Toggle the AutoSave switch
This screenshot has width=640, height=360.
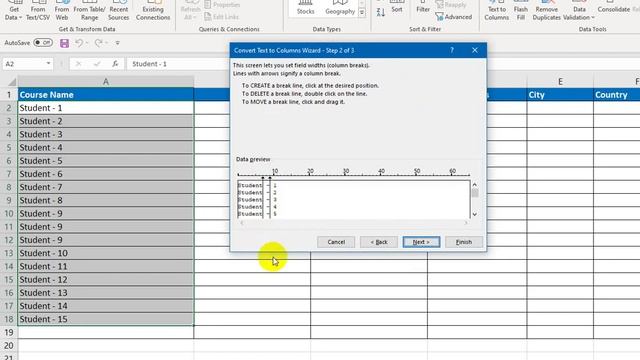(x=43, y=42)
